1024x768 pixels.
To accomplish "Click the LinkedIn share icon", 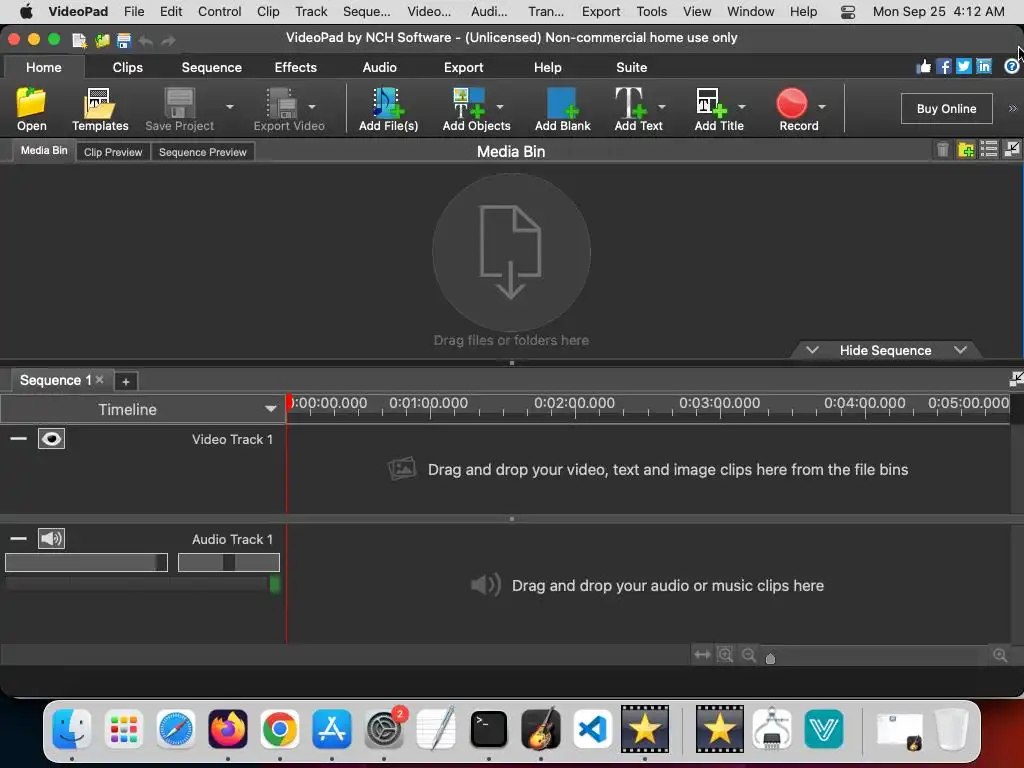I will coord(984,66).
